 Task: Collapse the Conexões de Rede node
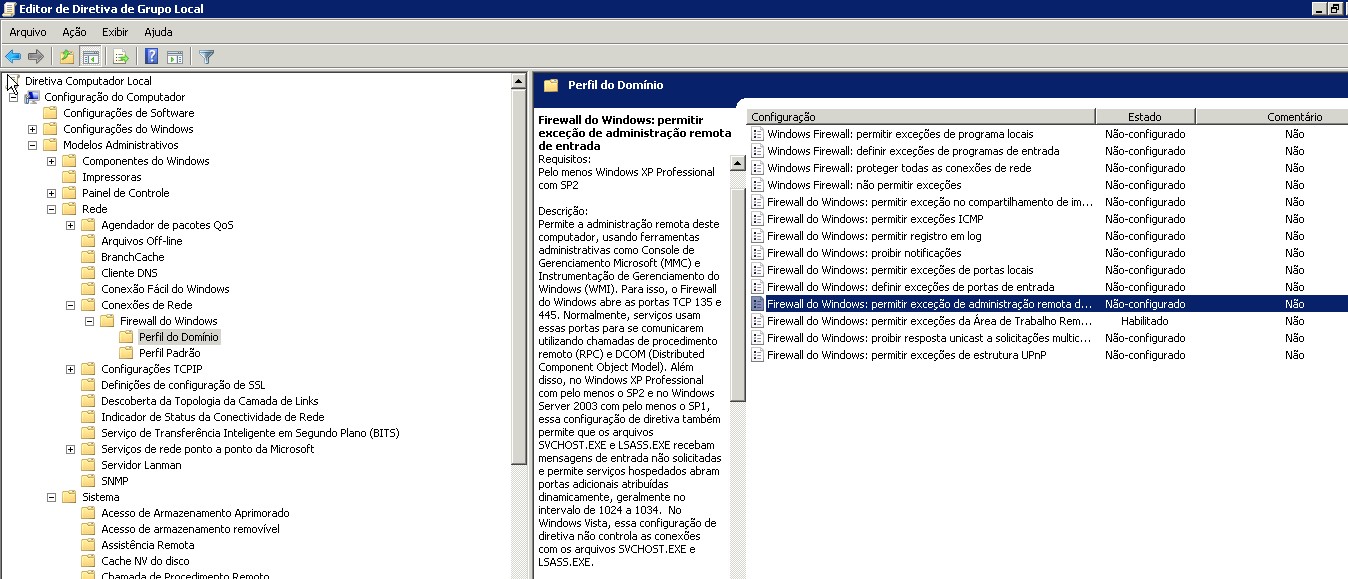[71, 305]
